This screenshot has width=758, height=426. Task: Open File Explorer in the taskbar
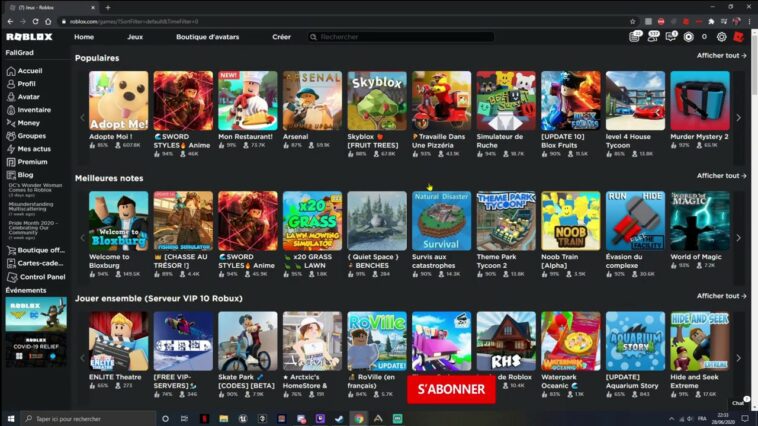[223, 419]
